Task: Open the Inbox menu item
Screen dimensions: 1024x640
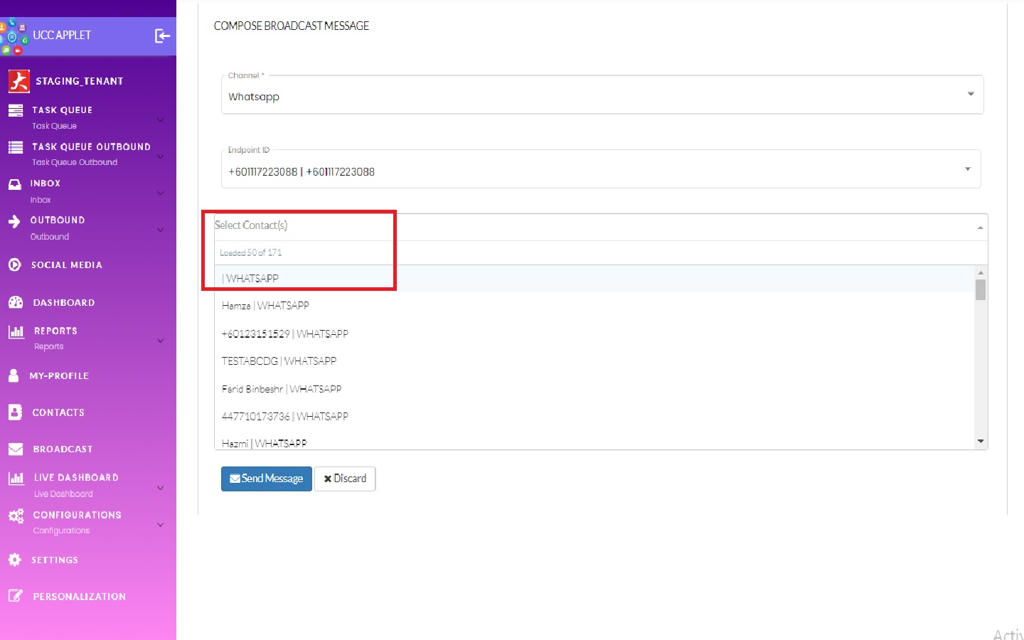Action: pos(45,184)
